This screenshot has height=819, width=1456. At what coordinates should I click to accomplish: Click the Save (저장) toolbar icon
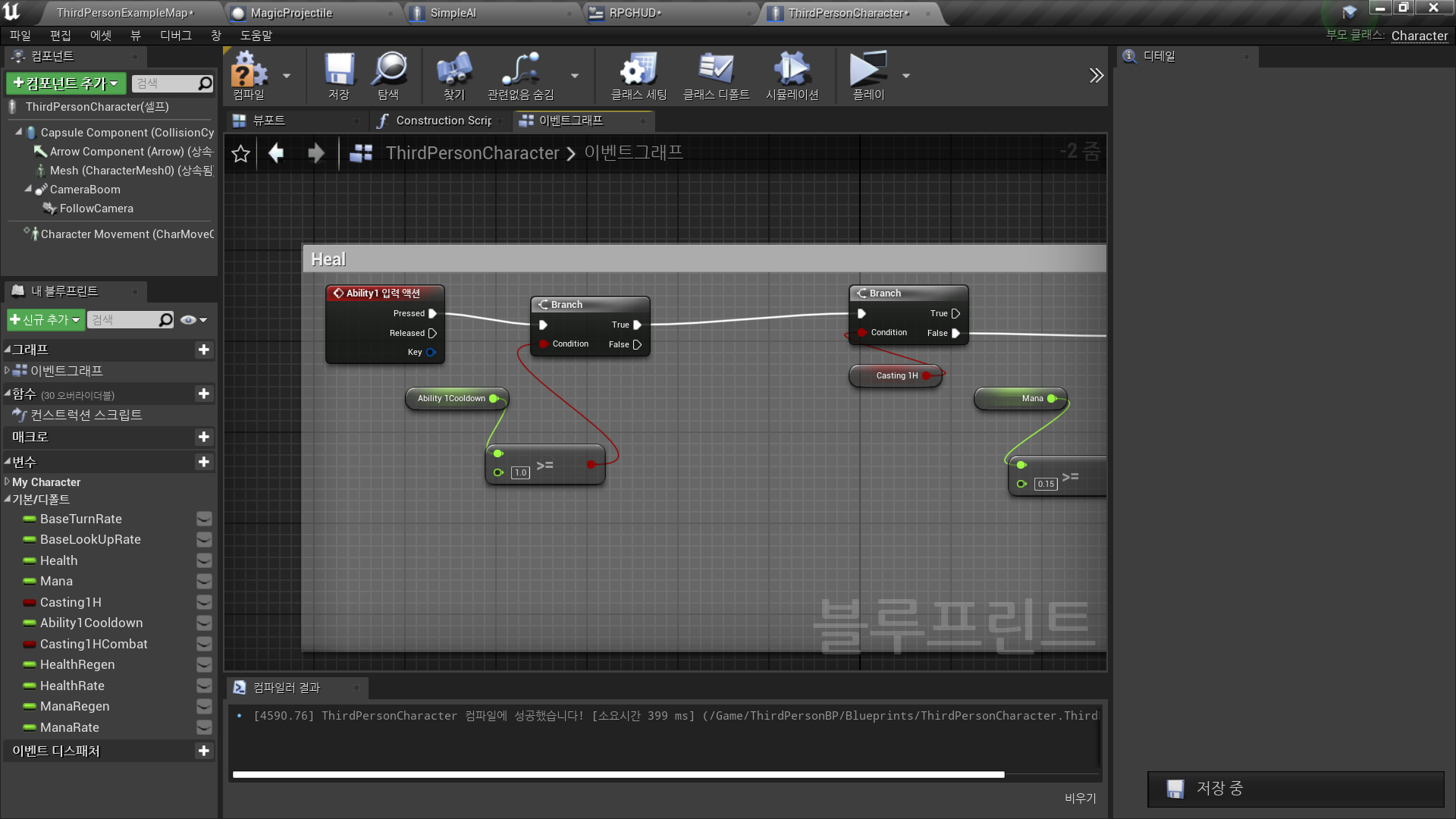click(339, 71)
